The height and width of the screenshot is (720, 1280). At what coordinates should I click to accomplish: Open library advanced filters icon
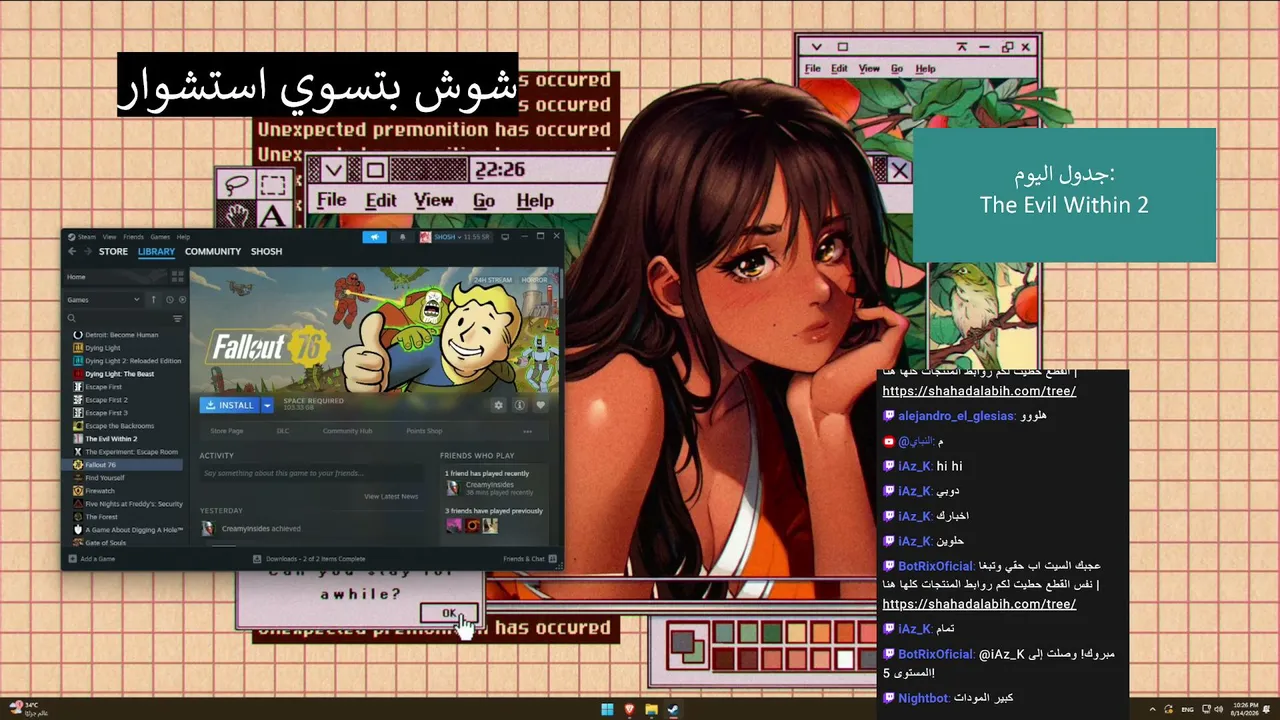(177, 319)
